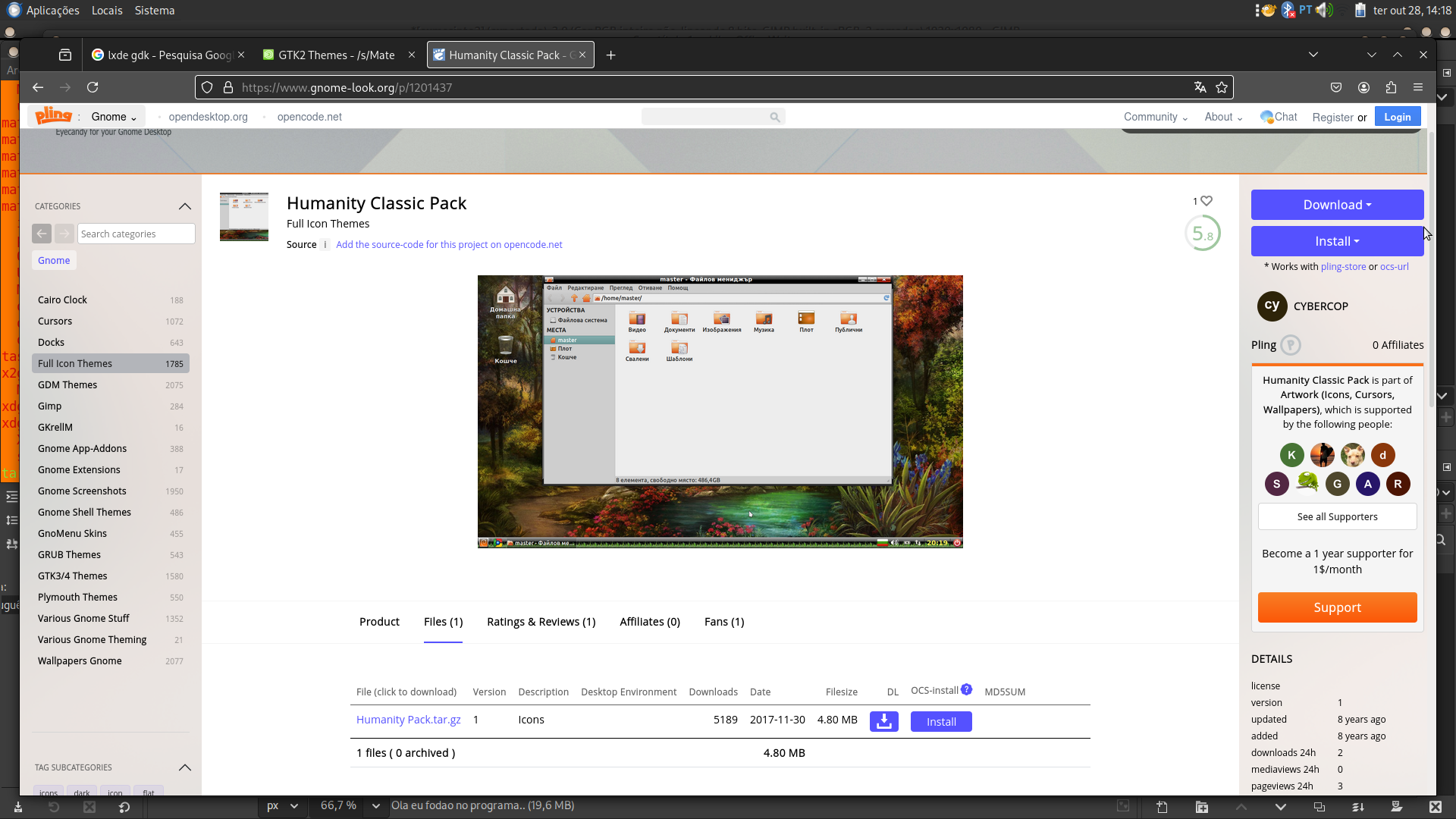The height and width of the screenshot is (819, 1456).
Task: Click the file download arrow icon
Action: (x=883, y=721)
